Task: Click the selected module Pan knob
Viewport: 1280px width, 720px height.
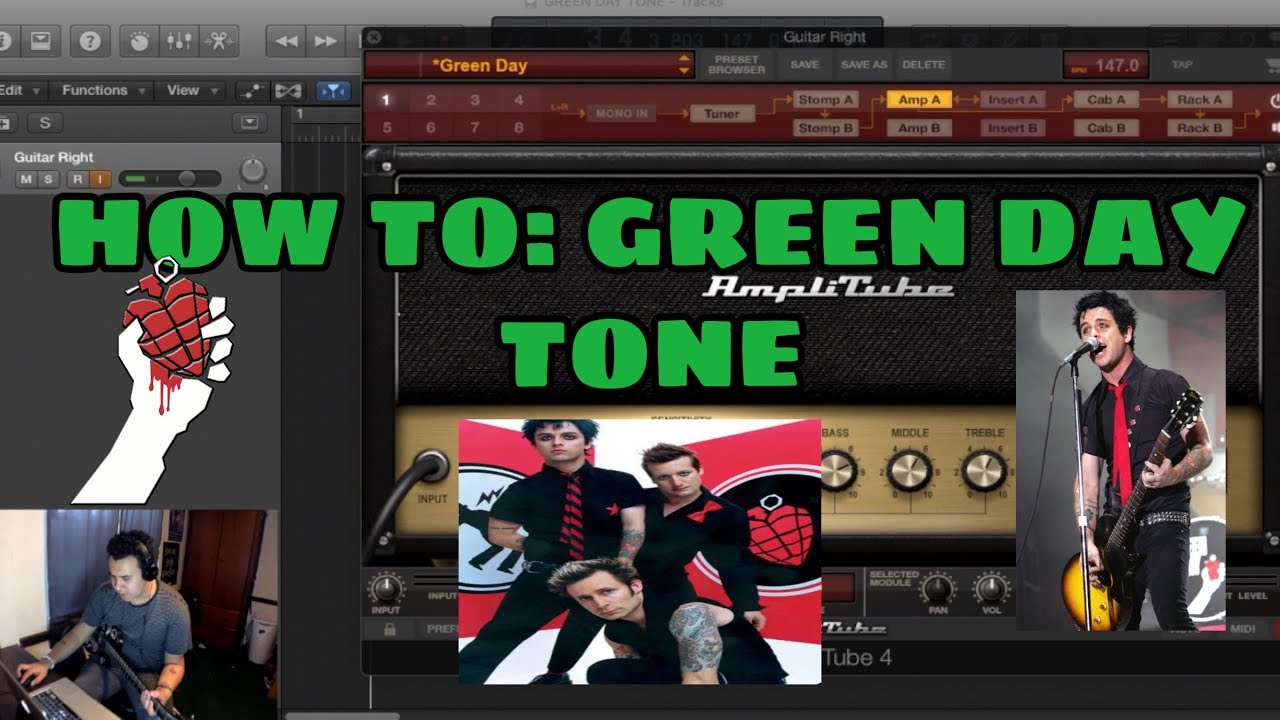Action: pos(937,587)
